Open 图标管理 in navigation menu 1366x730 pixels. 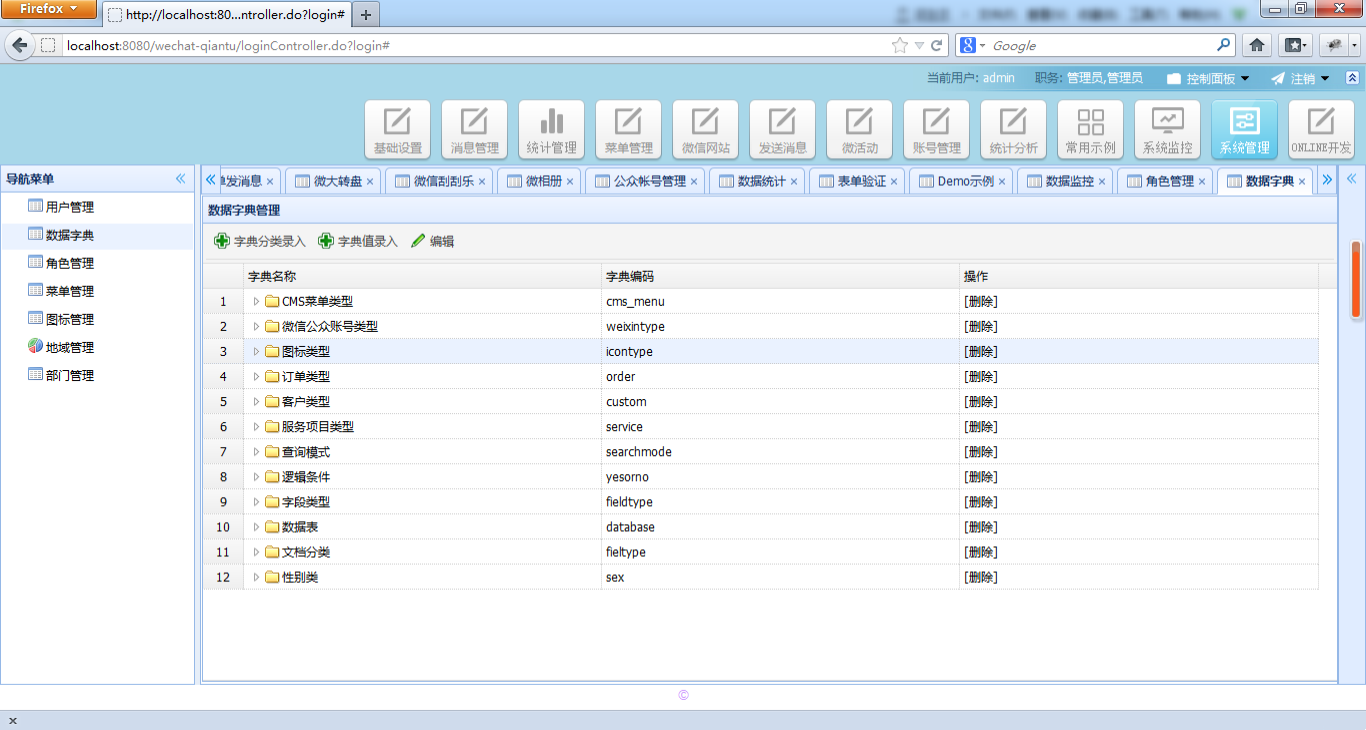pyautogui.click(x=69, y=319)
